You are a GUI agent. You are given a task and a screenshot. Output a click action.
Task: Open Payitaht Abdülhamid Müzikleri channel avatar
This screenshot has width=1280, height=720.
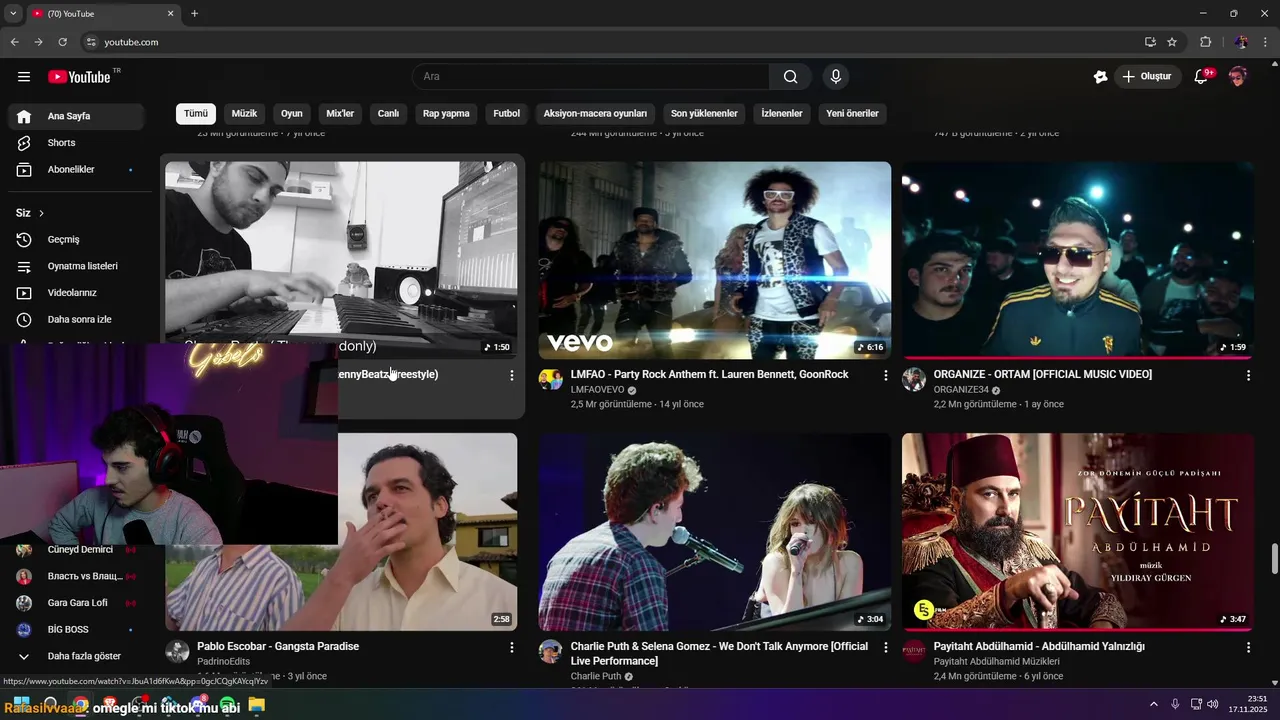(x=914, y=651)
